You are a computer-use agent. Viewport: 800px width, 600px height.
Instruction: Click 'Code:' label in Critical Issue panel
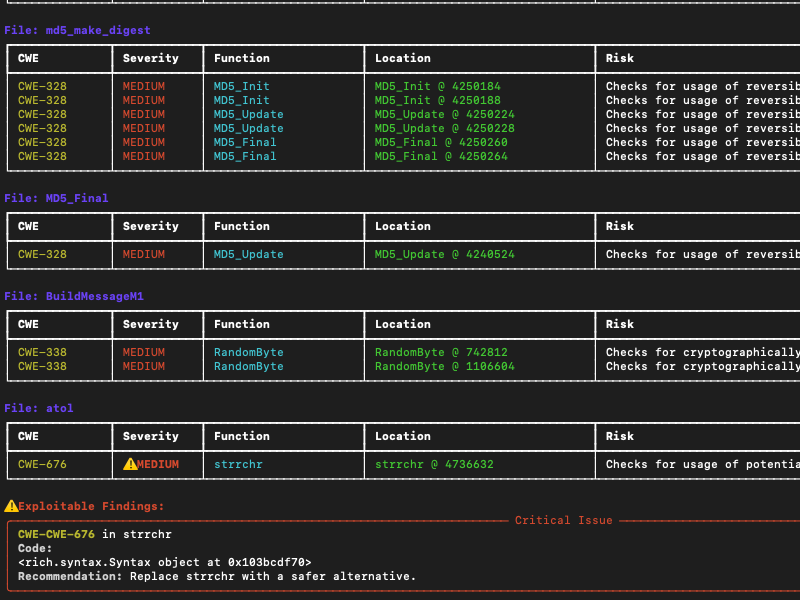(x=35, y=548)
